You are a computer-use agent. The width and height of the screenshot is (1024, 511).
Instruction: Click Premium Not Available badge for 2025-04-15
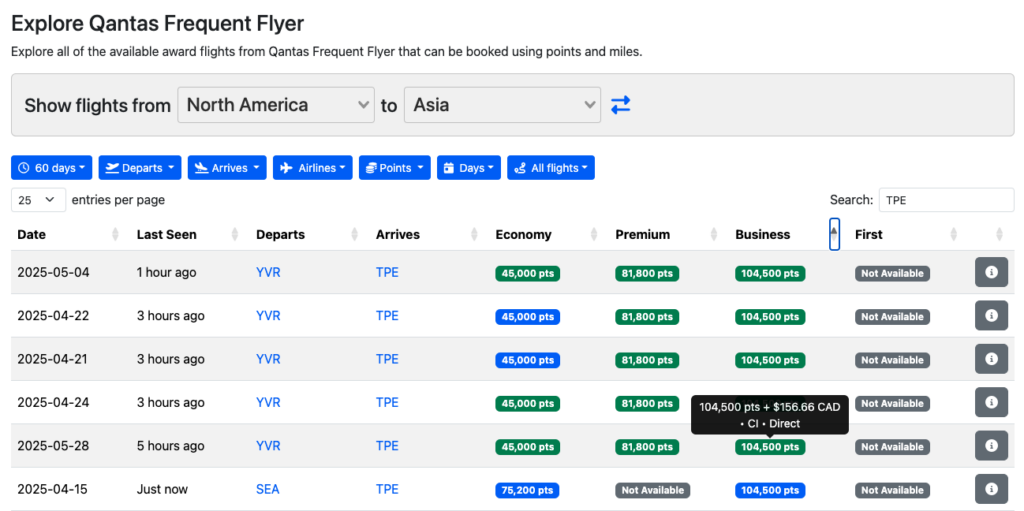pyautogui.click(x=652, y=490)
